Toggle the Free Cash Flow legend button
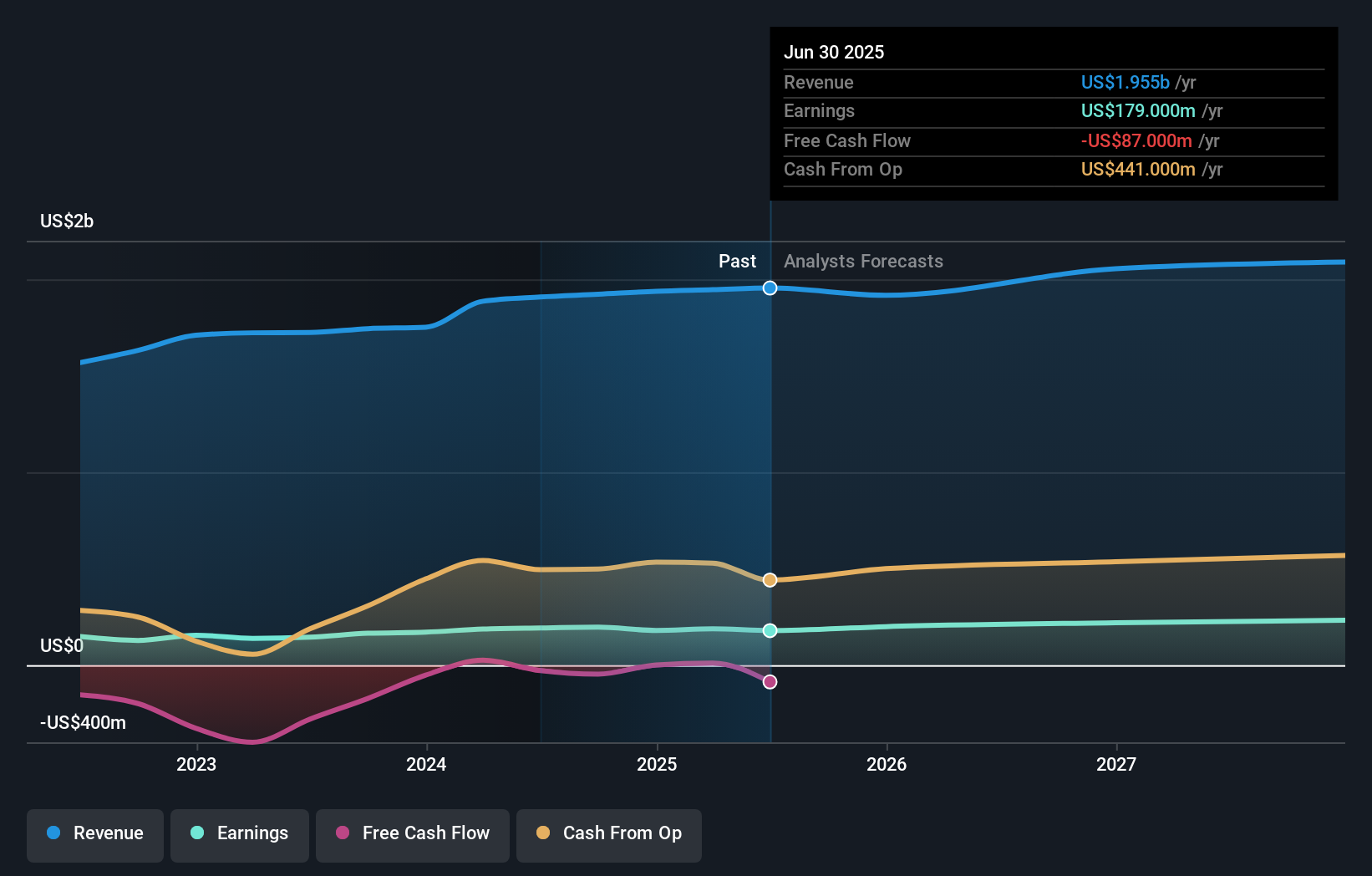Viewport: 1372px width, 876px height. coord(413,835)
